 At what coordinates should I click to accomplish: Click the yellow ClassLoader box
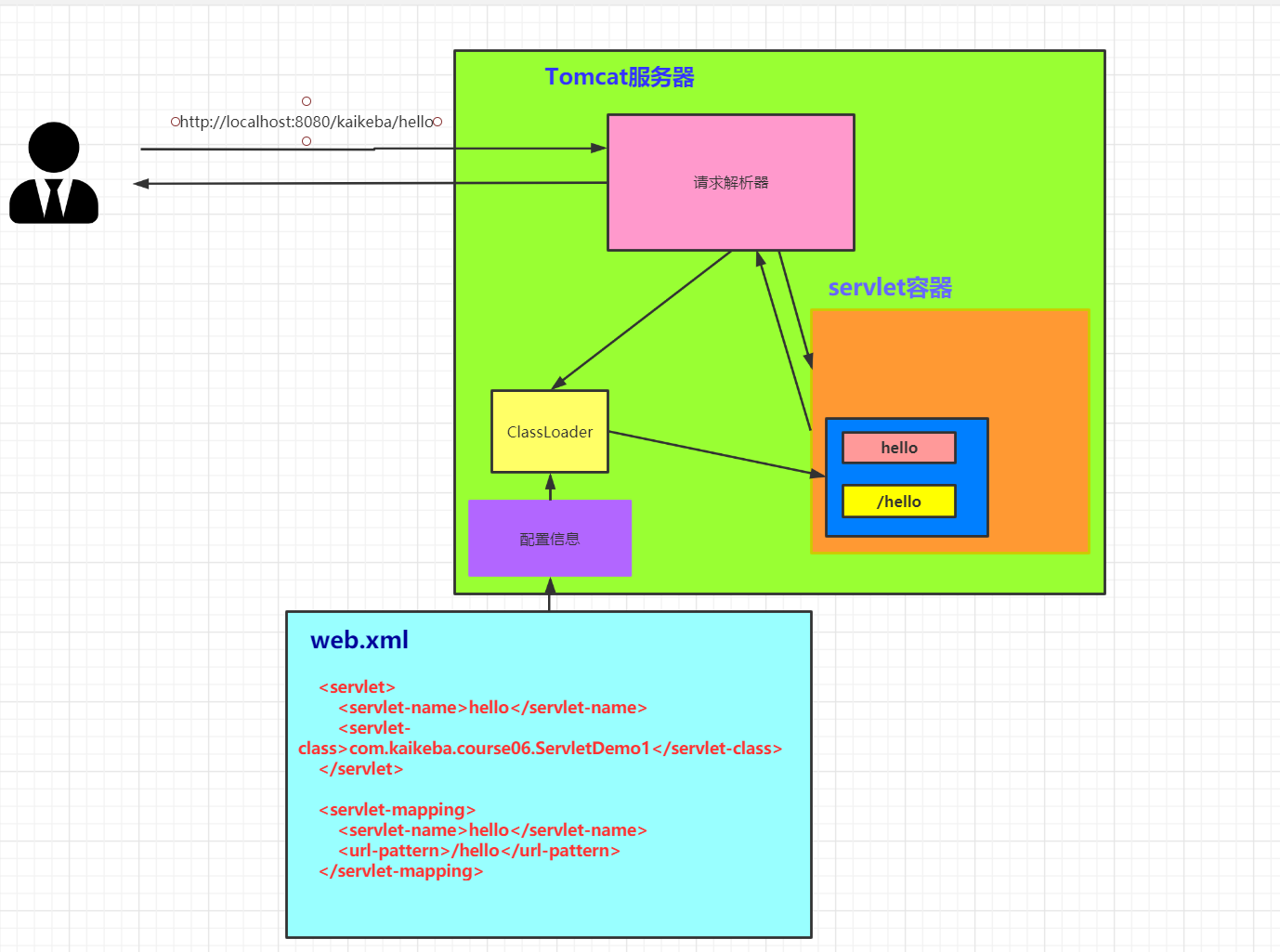[x=550, y=432]
